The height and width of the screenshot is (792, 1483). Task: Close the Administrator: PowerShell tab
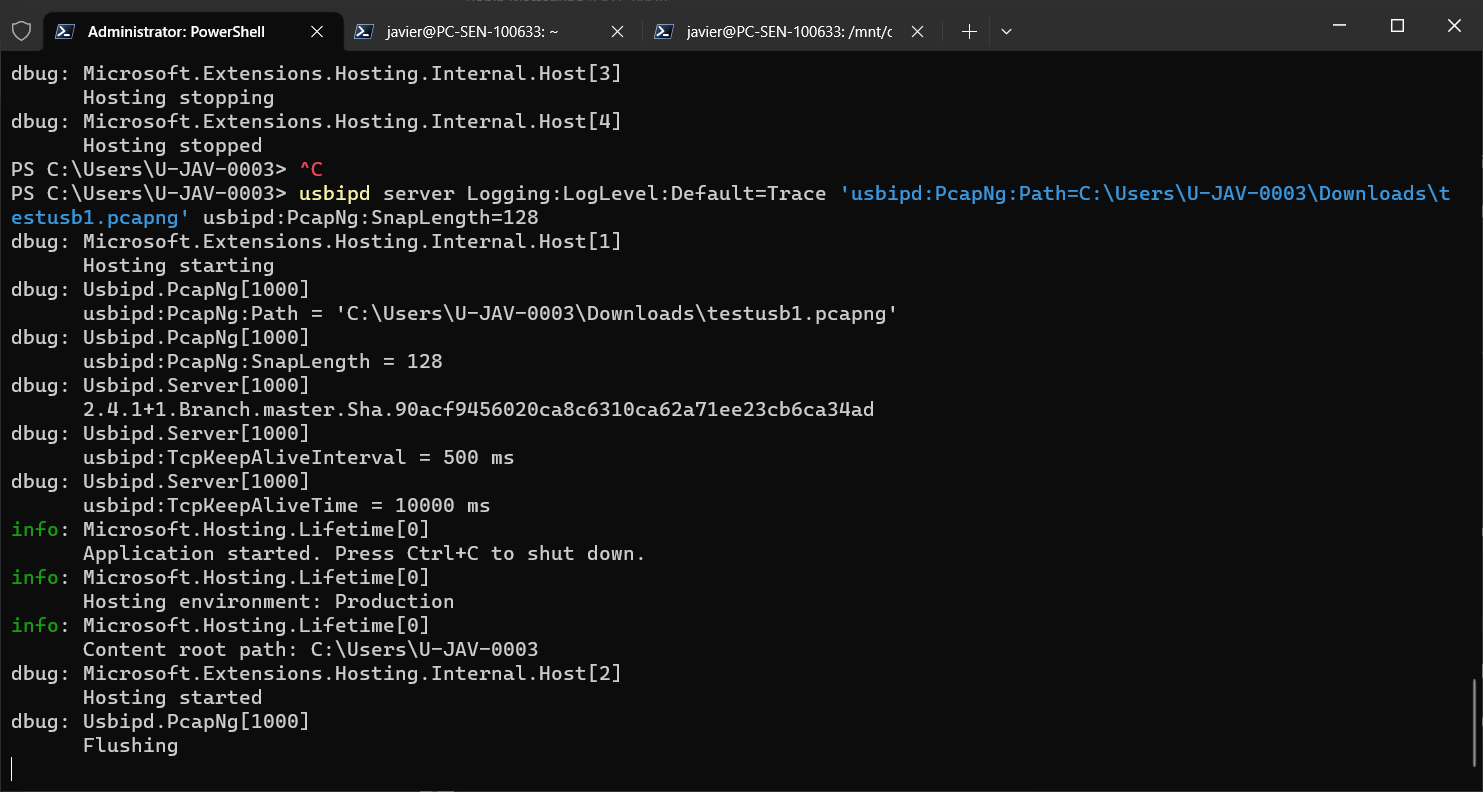click(x=317, y=31)
